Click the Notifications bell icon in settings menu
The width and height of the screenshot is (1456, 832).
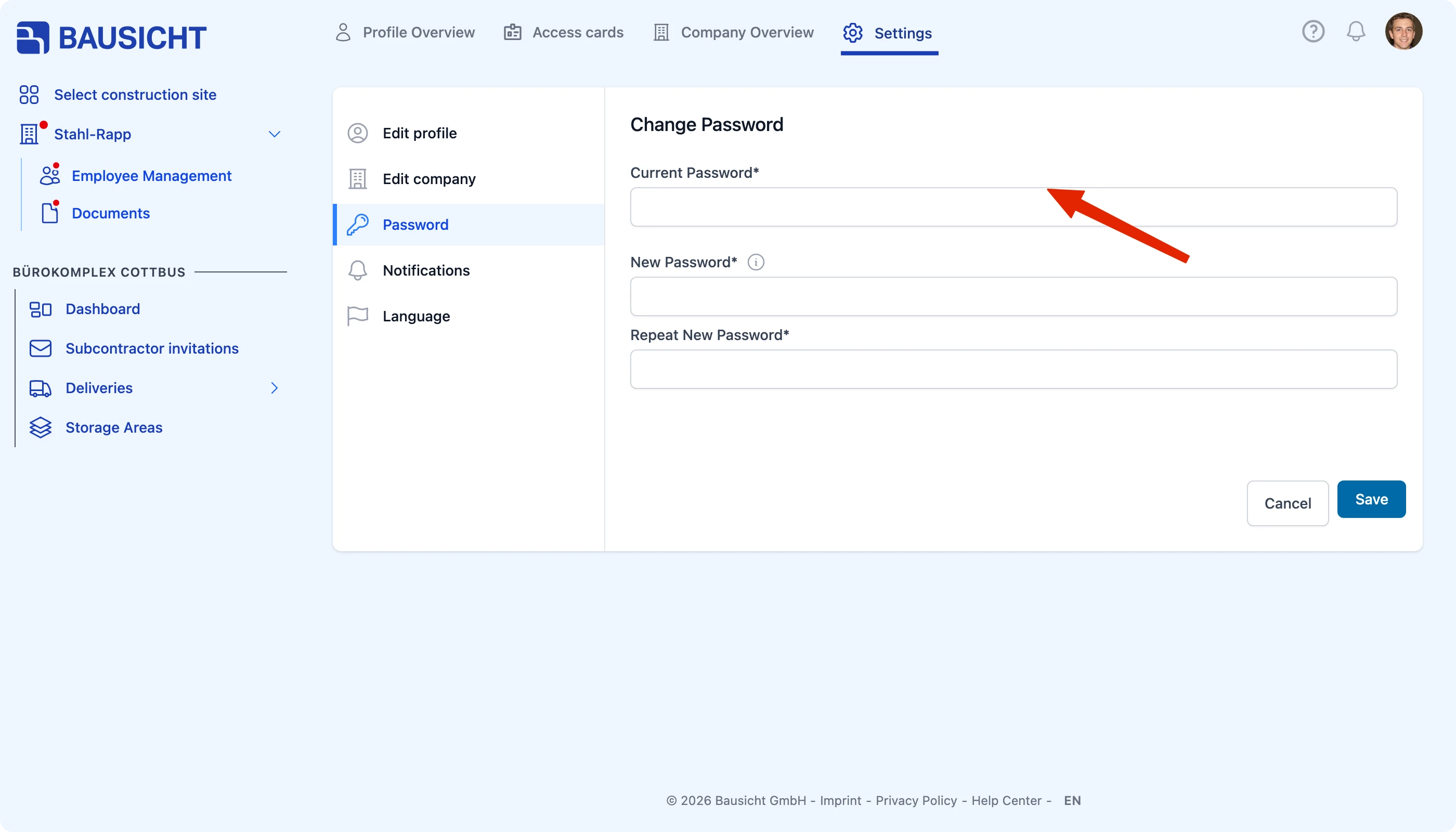358,270
